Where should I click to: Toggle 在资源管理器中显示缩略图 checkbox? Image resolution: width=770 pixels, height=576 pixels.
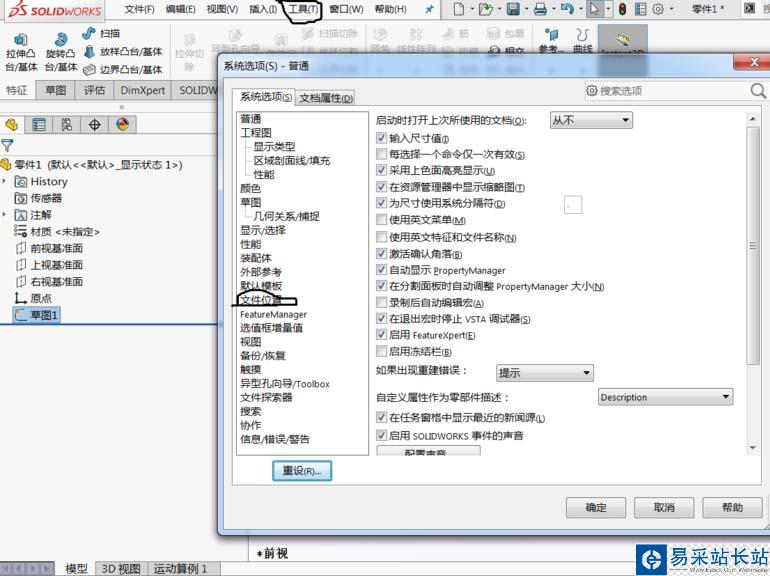[381, 187]
